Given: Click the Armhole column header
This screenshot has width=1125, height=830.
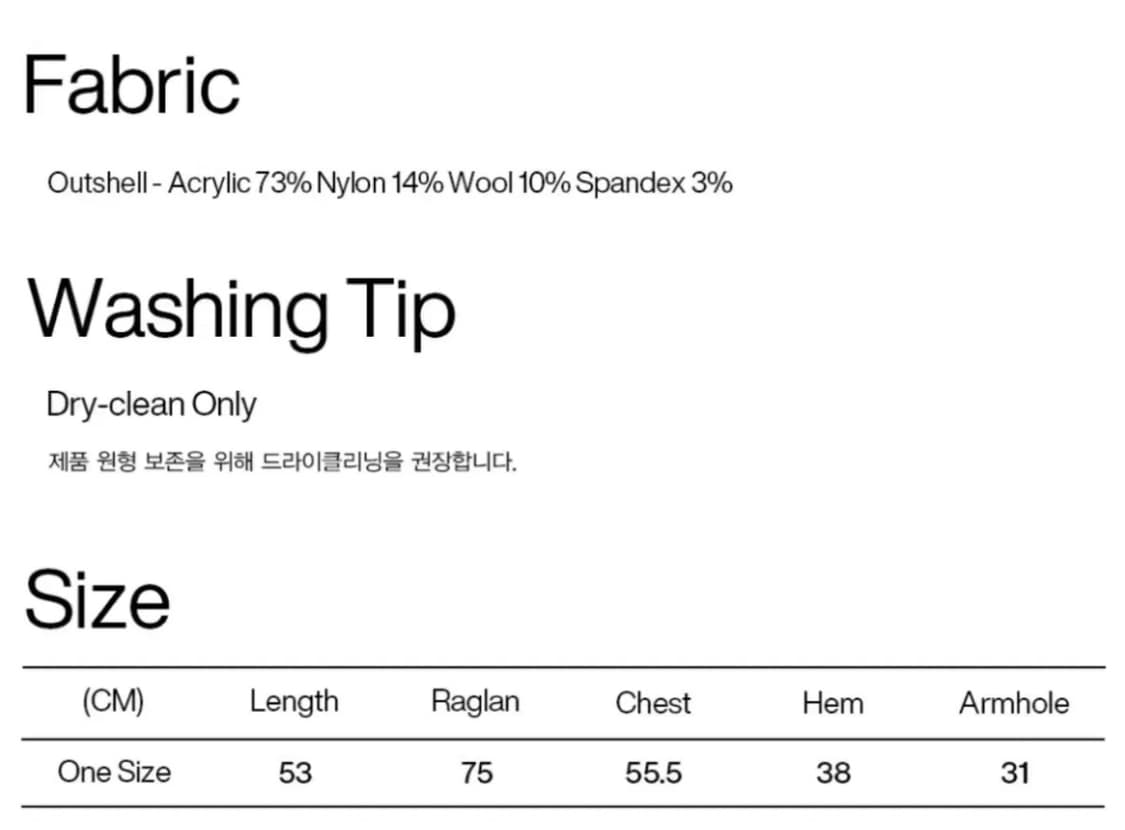Looking at the screenshot, I should tap(1014, 703).
